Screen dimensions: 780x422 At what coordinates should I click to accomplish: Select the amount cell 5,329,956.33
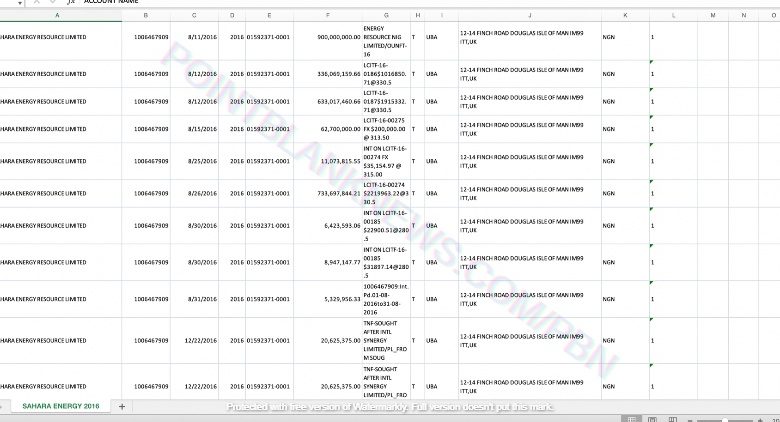coord(327,299)
